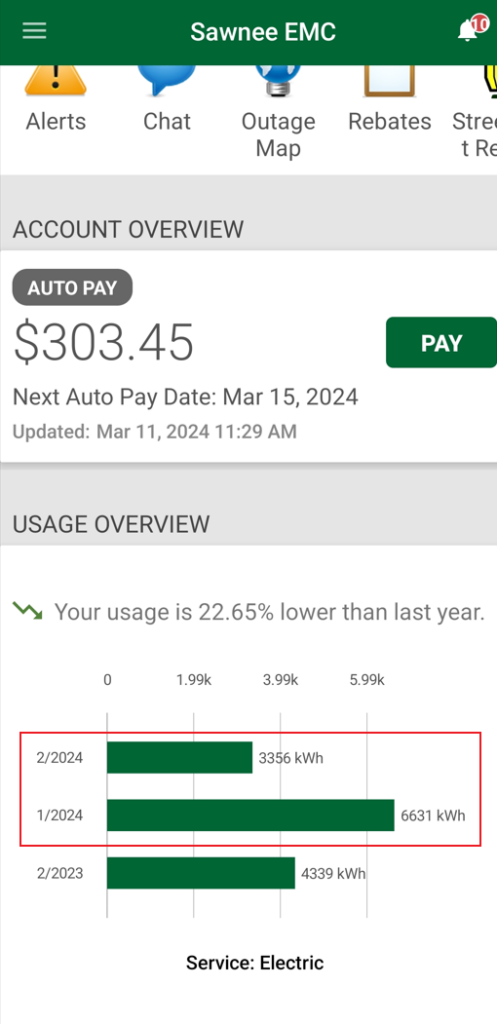Tap the 6631 kWh value label
497x1024 pixels.
433,816
